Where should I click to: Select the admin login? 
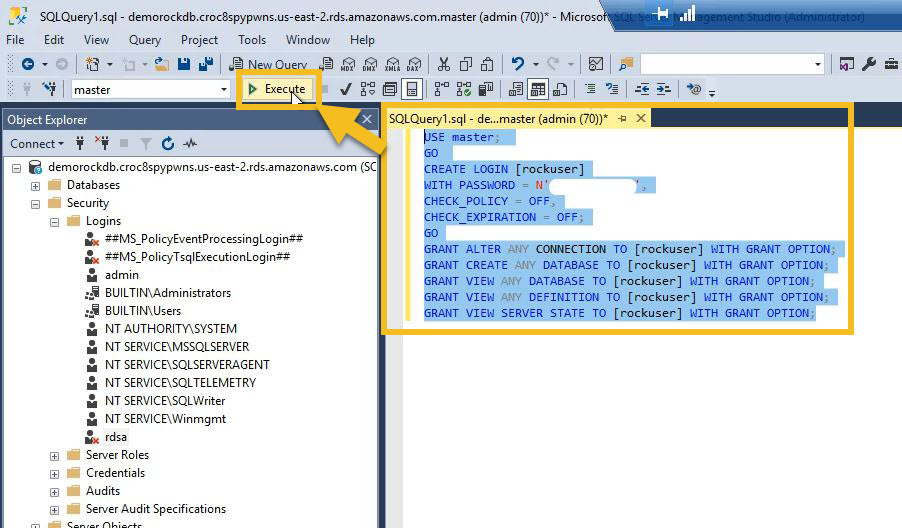(x=121, y=275)
